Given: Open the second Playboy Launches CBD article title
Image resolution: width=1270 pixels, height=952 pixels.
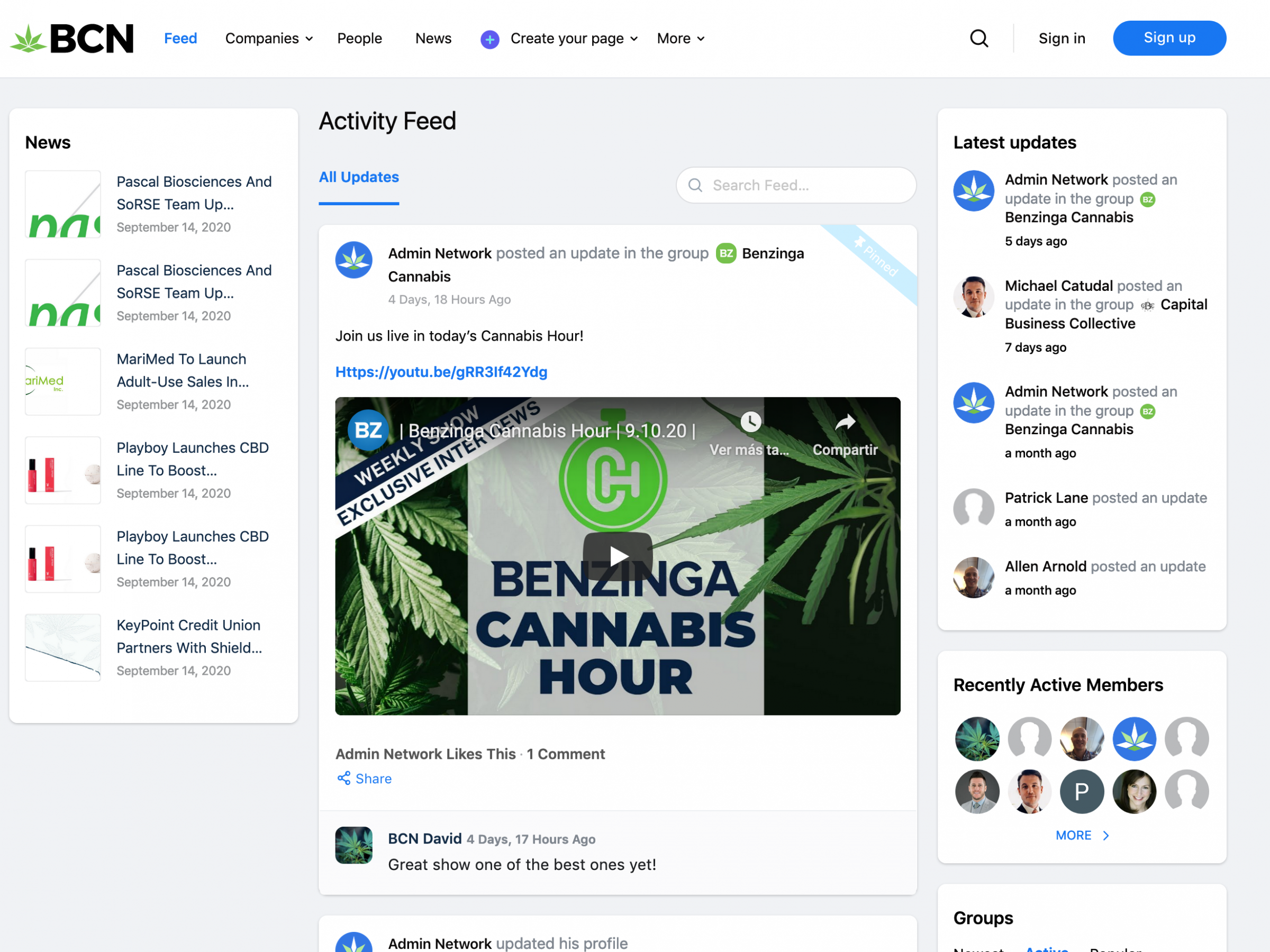Looking at the screenshot, I should (193, 547).
